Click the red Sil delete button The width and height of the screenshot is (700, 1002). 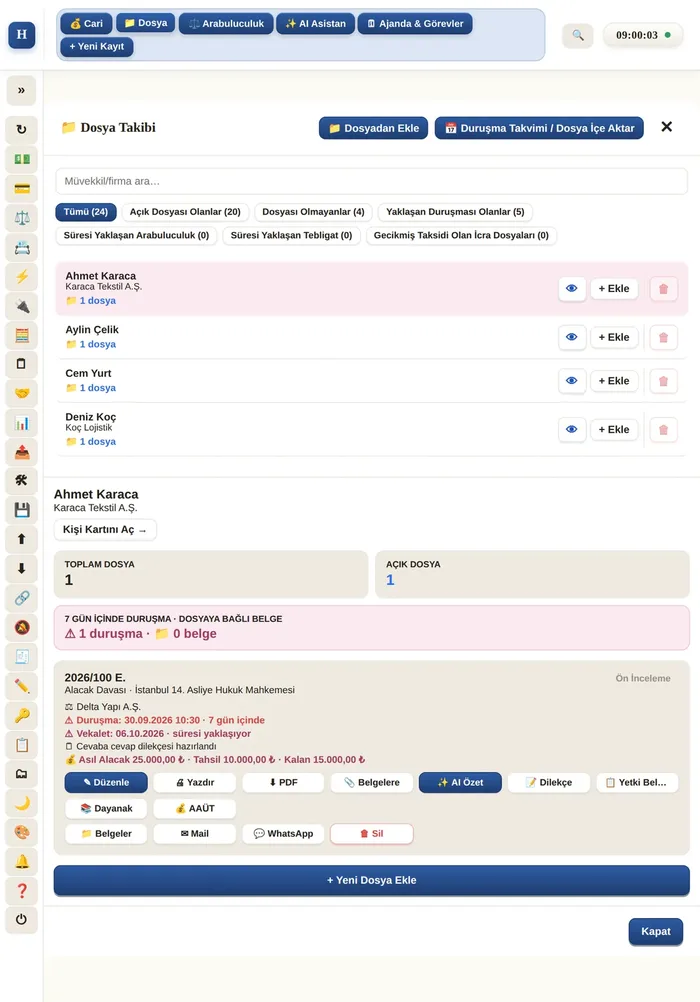(371, 834)
